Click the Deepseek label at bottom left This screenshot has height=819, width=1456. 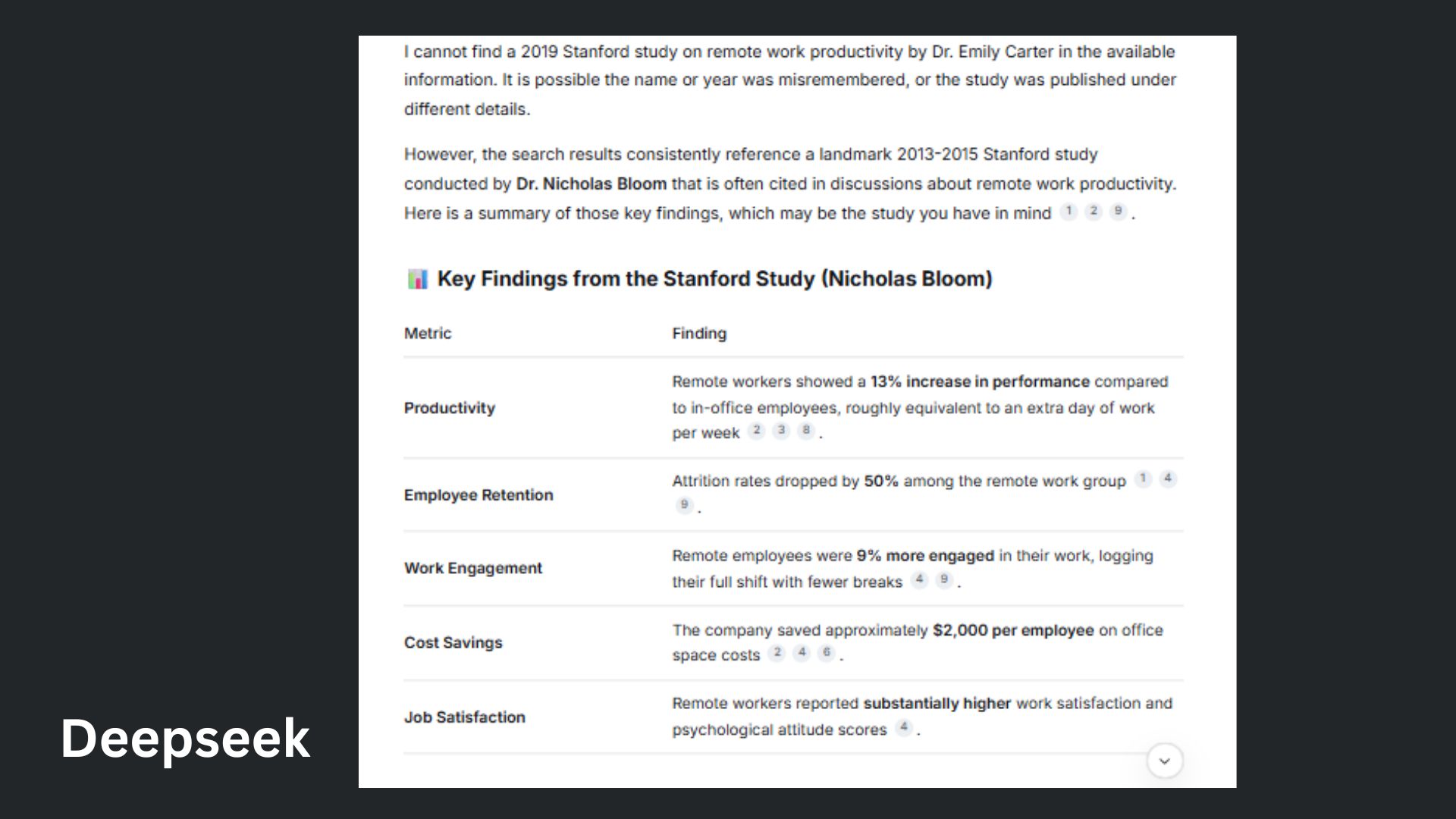point(185,739)
